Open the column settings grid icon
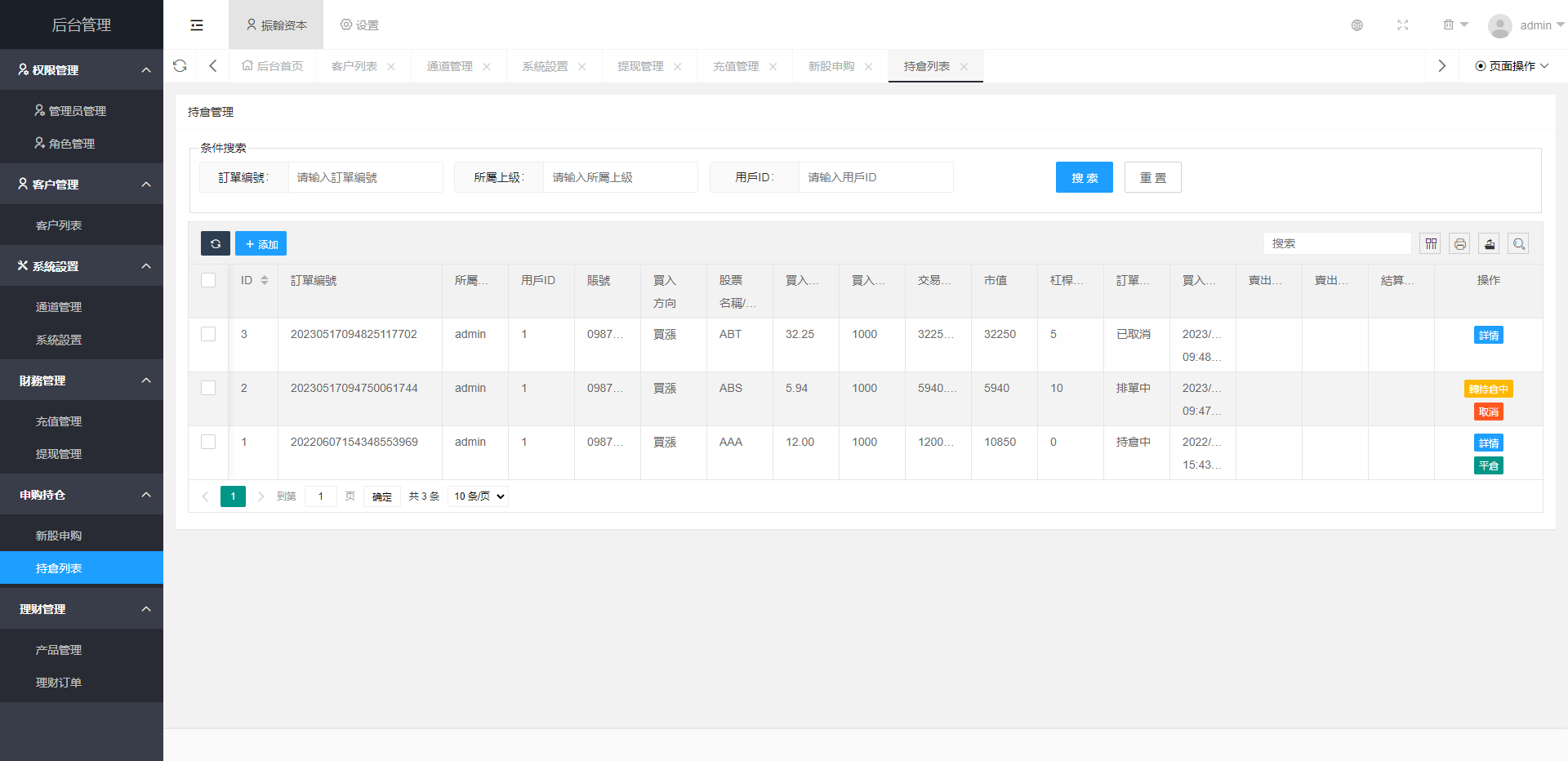Viewport: 1568px width, 761px height. 1430,243
